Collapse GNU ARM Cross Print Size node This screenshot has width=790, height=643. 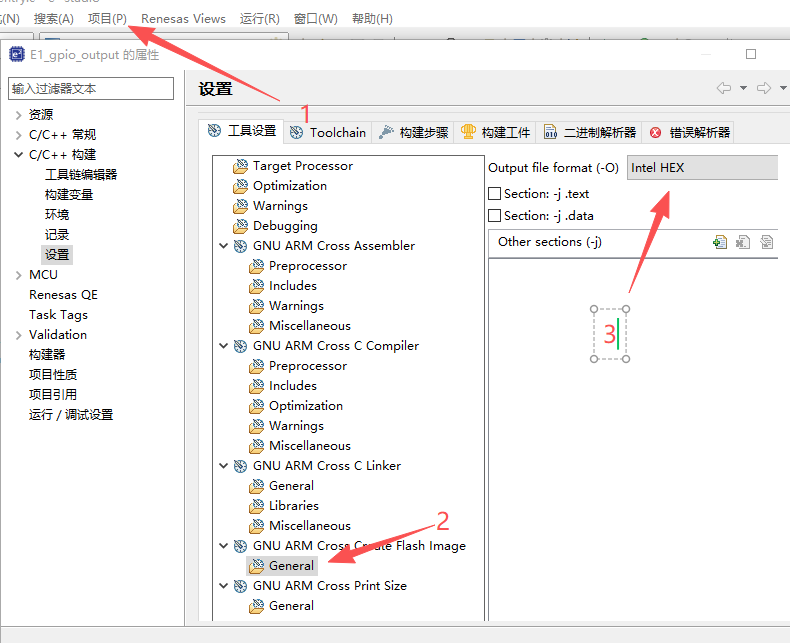[x=224, y=586]
